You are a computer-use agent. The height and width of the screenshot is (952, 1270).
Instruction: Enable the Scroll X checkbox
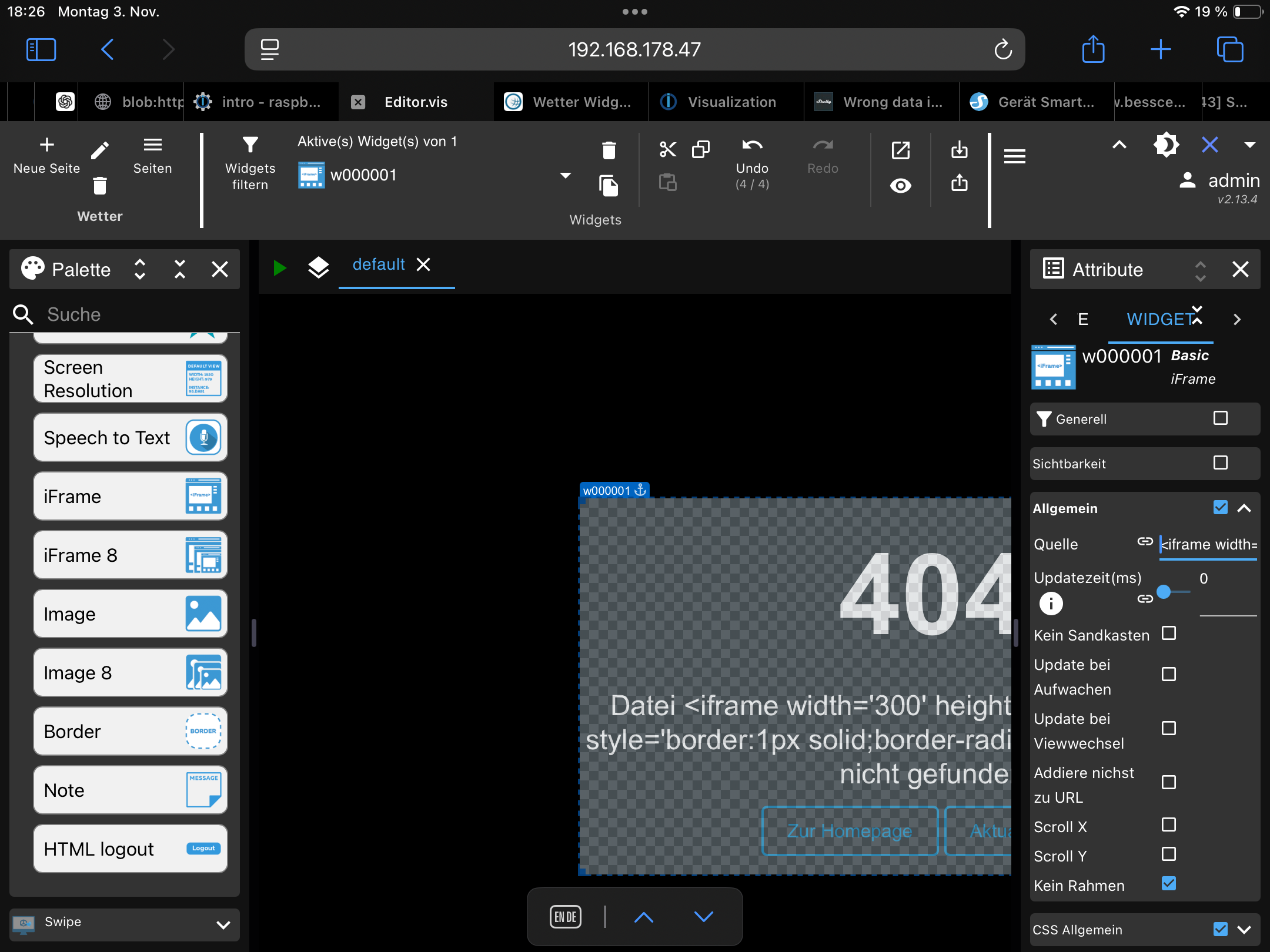pyautogui.click(x=1169, y=825)
